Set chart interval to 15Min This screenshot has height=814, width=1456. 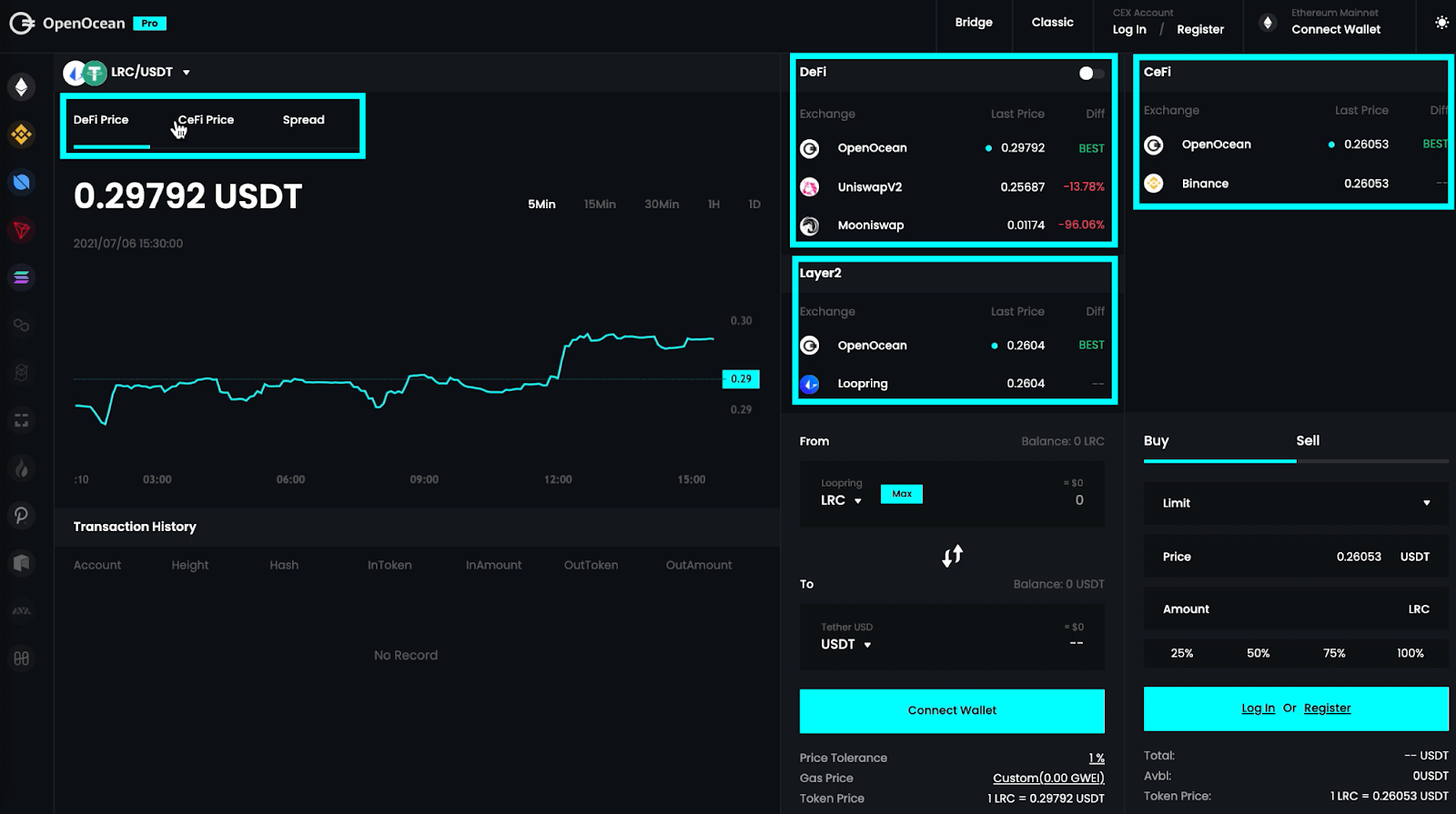[x=600, y=205]
